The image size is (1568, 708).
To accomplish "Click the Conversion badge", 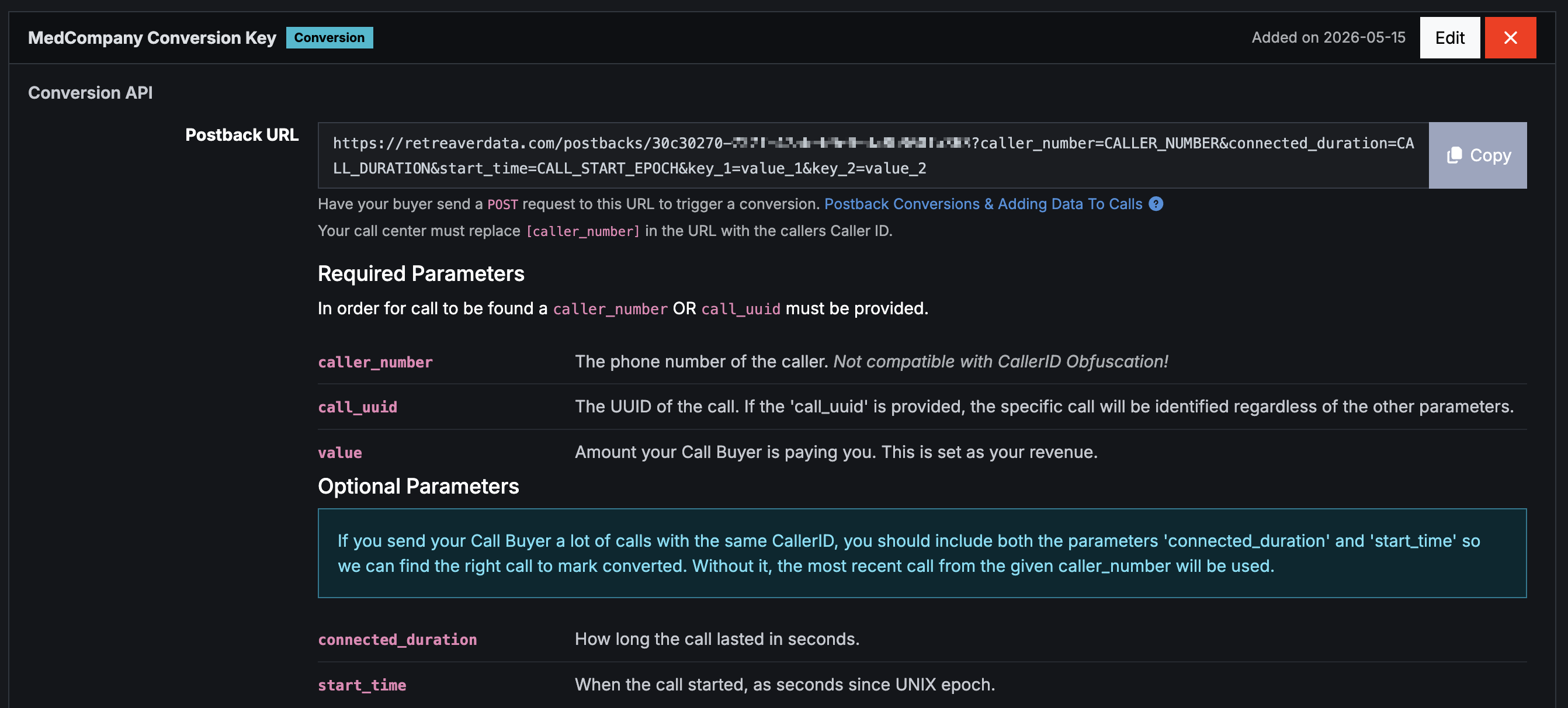I will coord(329,38).
